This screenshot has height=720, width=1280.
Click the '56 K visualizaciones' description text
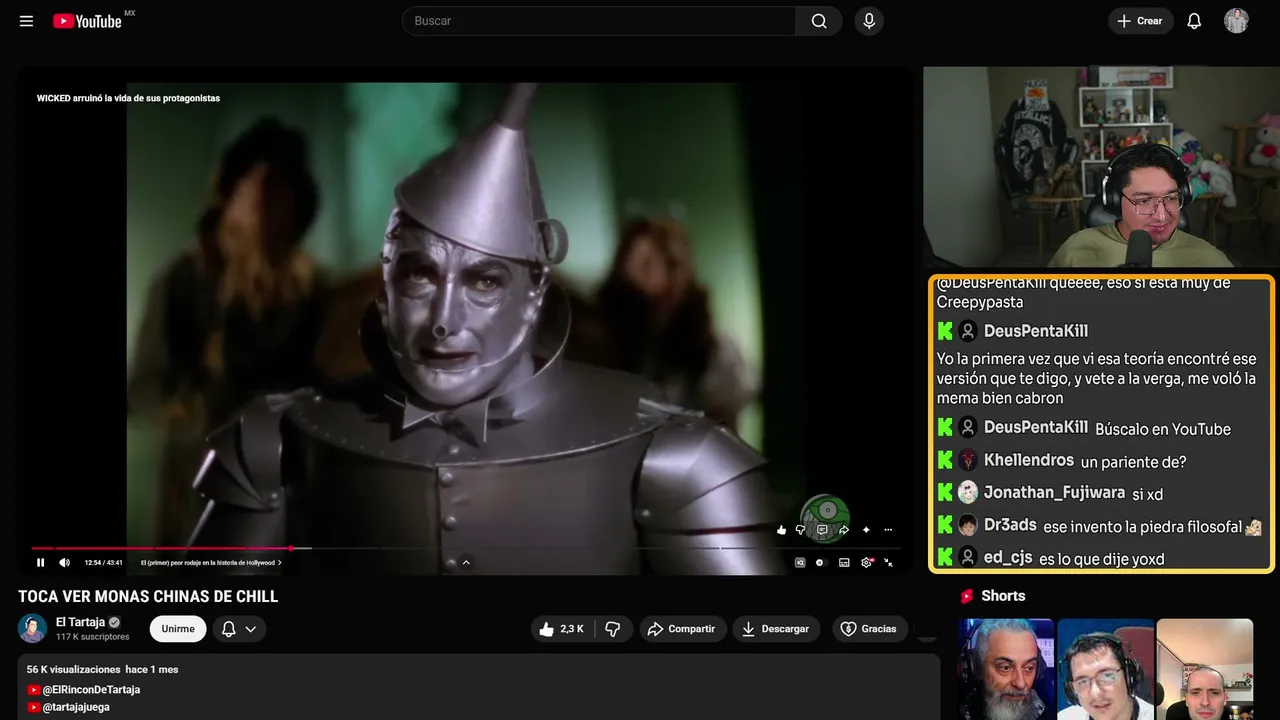click(x=72, y=669)
